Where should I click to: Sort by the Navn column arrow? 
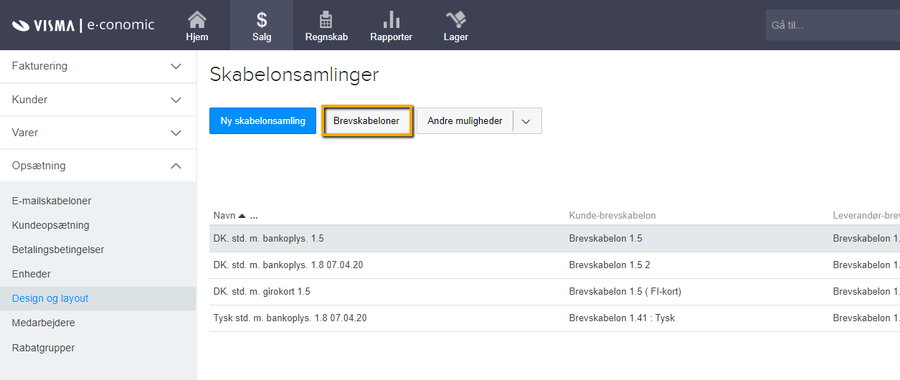(242, 216)
